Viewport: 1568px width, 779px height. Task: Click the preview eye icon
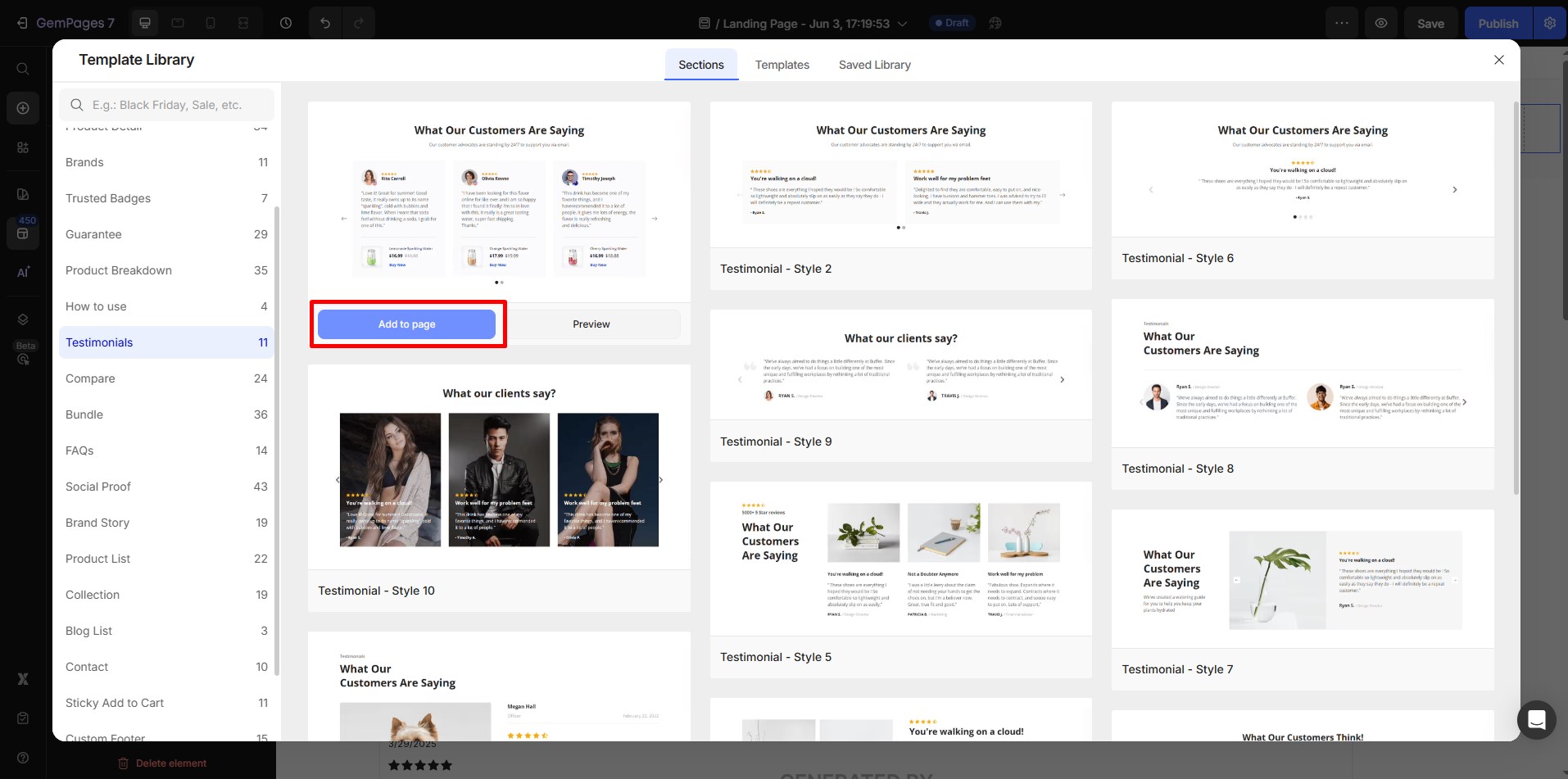pos(1381,23)
